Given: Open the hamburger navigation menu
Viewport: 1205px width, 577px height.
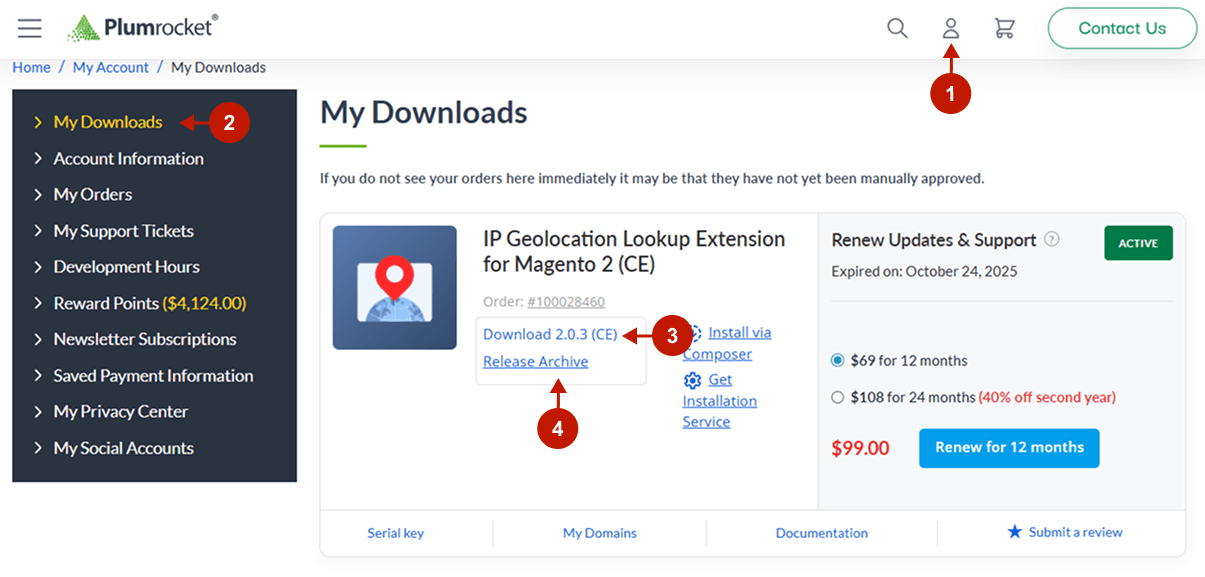Looking at the screenshot, I should pos(29,28).
